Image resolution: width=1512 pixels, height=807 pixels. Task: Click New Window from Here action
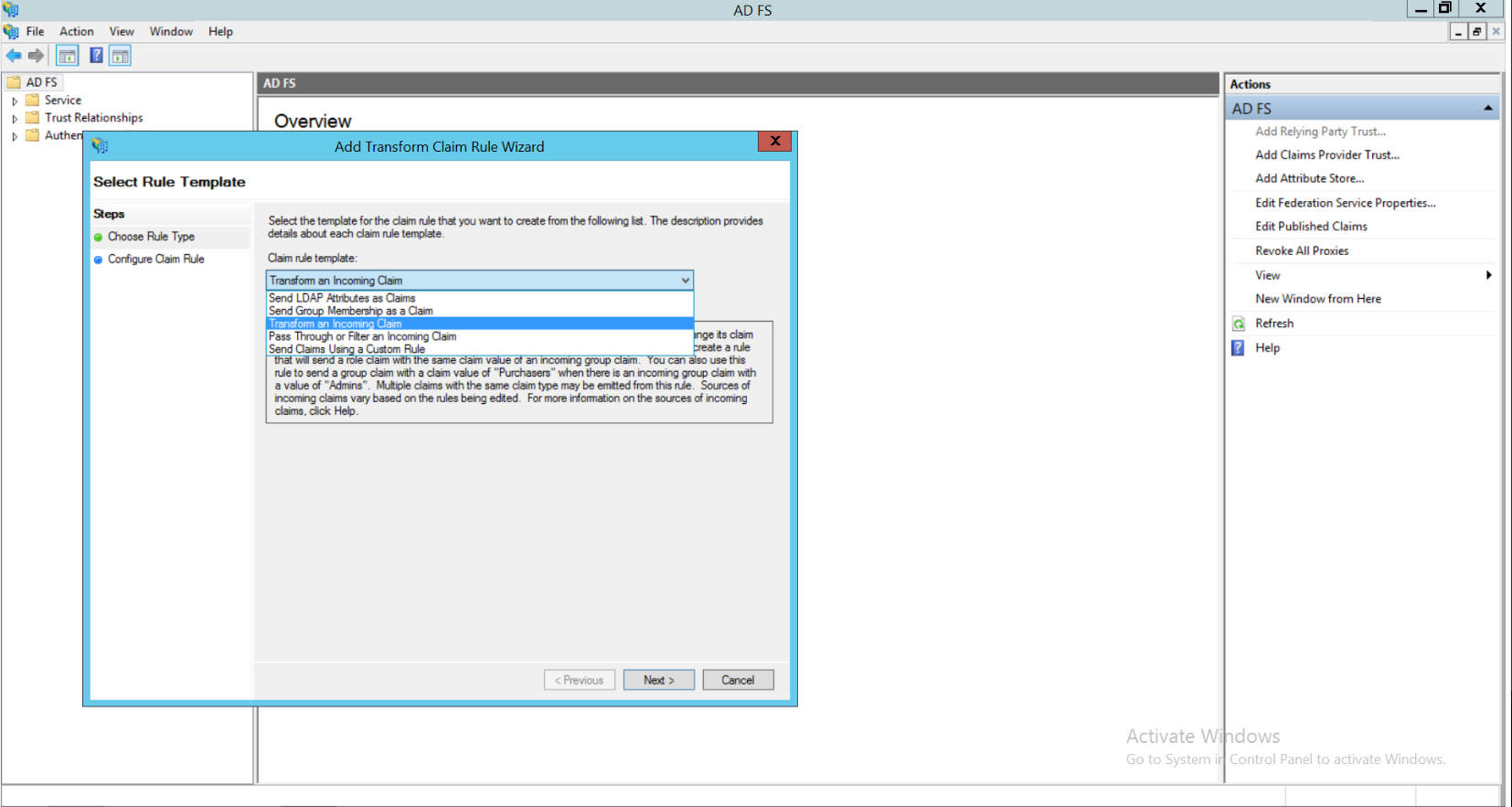tap(1318, 299)
